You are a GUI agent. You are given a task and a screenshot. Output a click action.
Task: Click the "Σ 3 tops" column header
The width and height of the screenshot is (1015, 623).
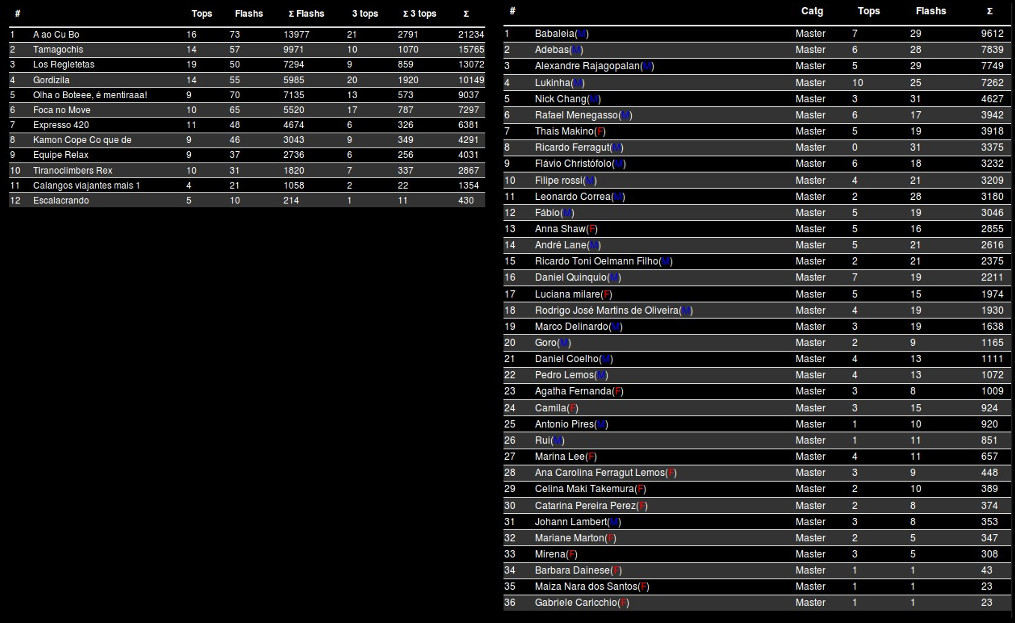[419, 14]
